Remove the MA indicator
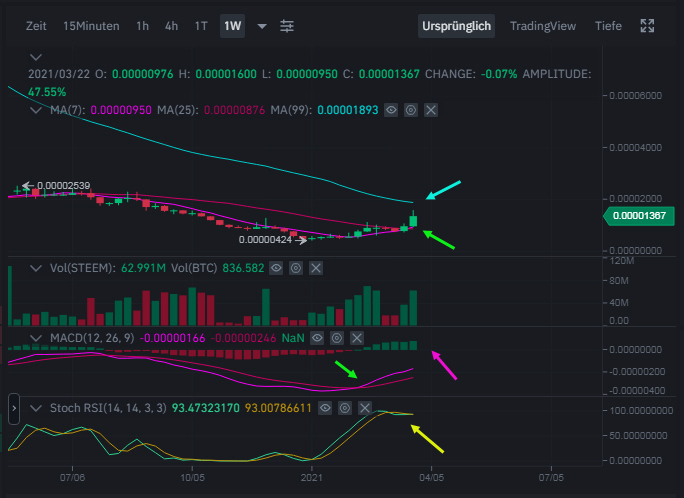 tap(431, 109)
